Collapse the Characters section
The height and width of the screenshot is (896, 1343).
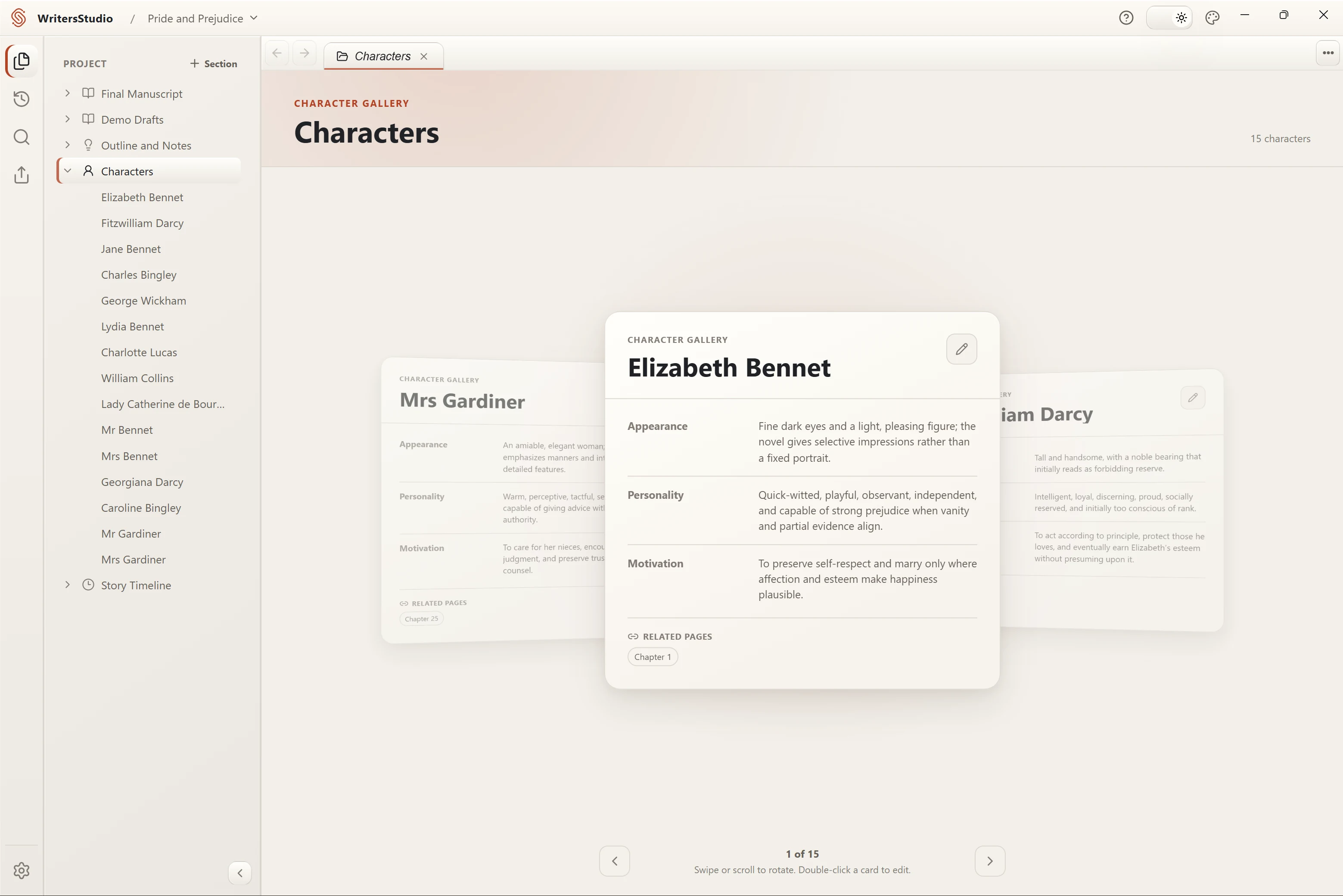pyautogui.click(x=67, y=171)
